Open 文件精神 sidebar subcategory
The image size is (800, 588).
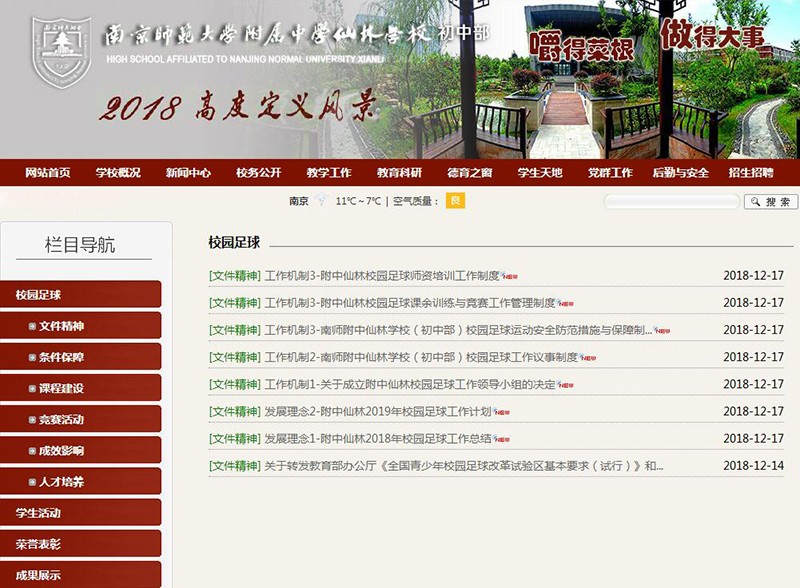pyautogui.click(x=81, y=326)
